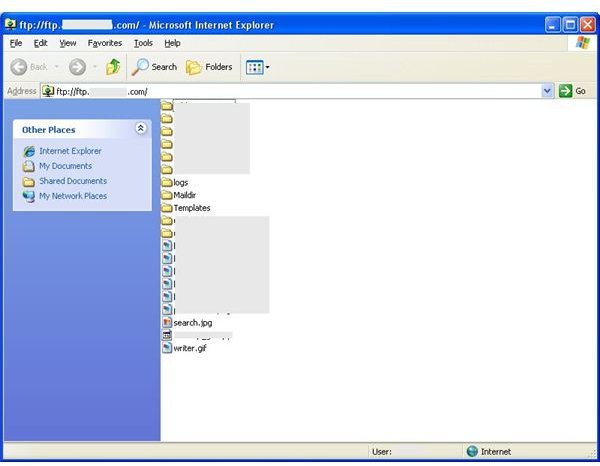Image resolution: width=600 pixels, height=466 pixels.
Task: Click the User status bar field
Action: pos(415,452)
